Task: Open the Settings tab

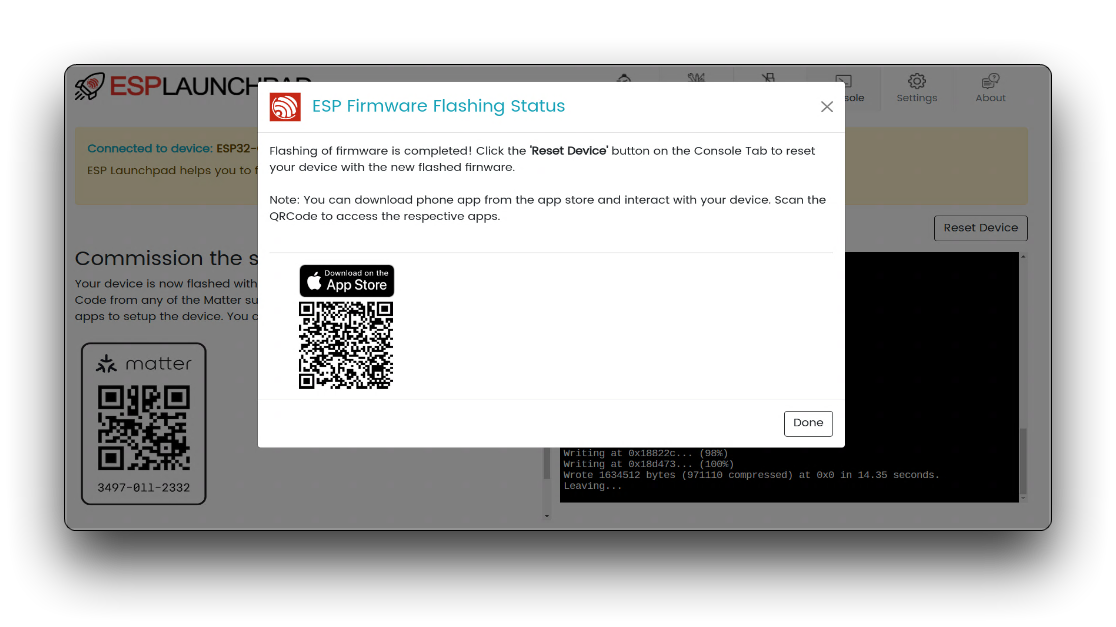Action: pyautogui.click(x=917, y=88)
